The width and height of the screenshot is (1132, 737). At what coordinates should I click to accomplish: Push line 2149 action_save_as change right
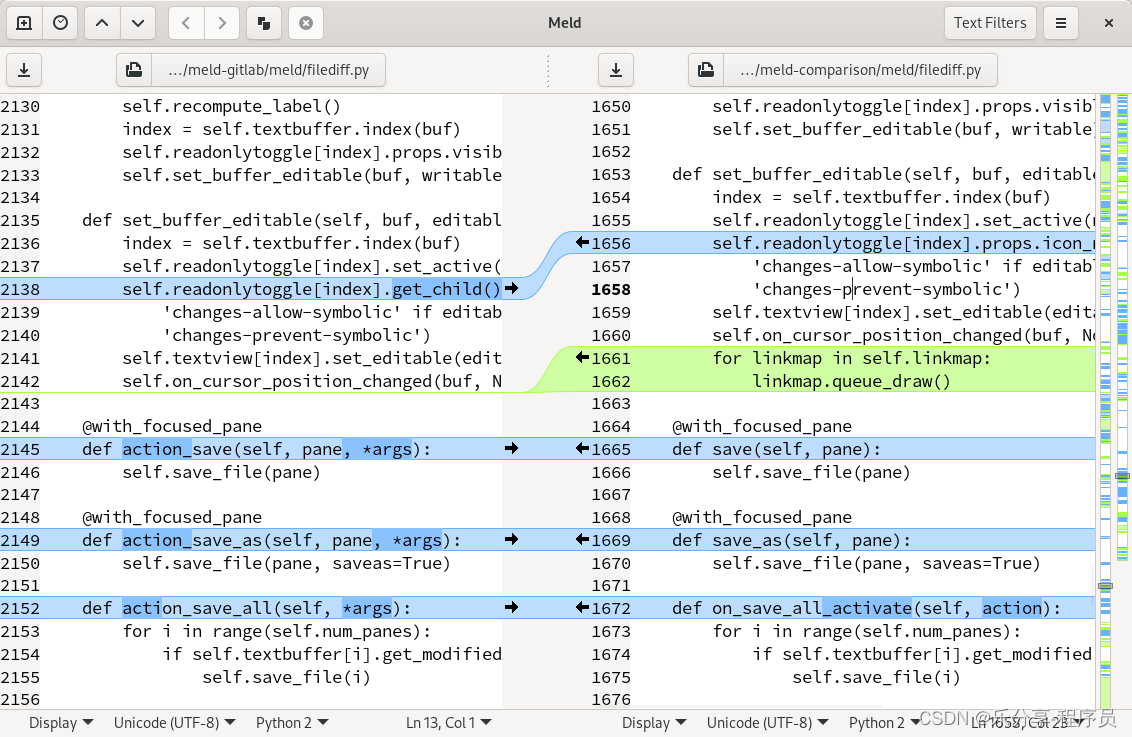click(512, 540)
